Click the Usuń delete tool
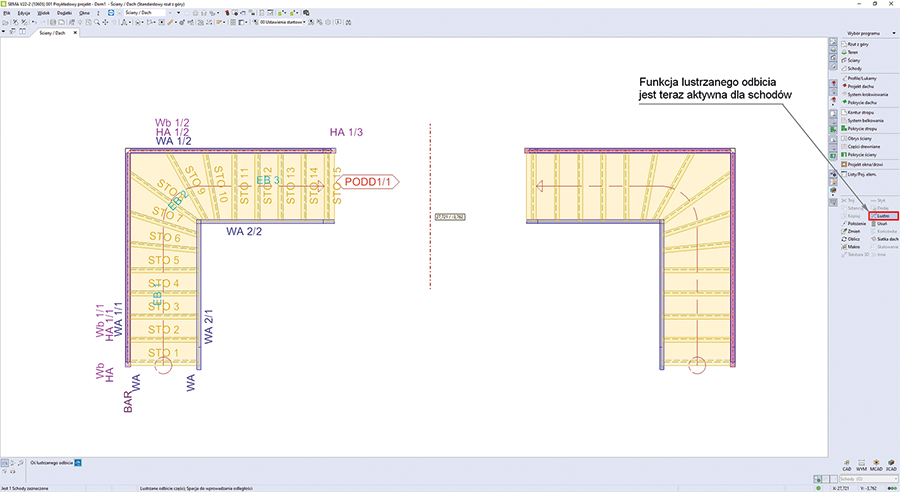The height and width of the screenshot is (492, 900). click(x=882, y=224)
